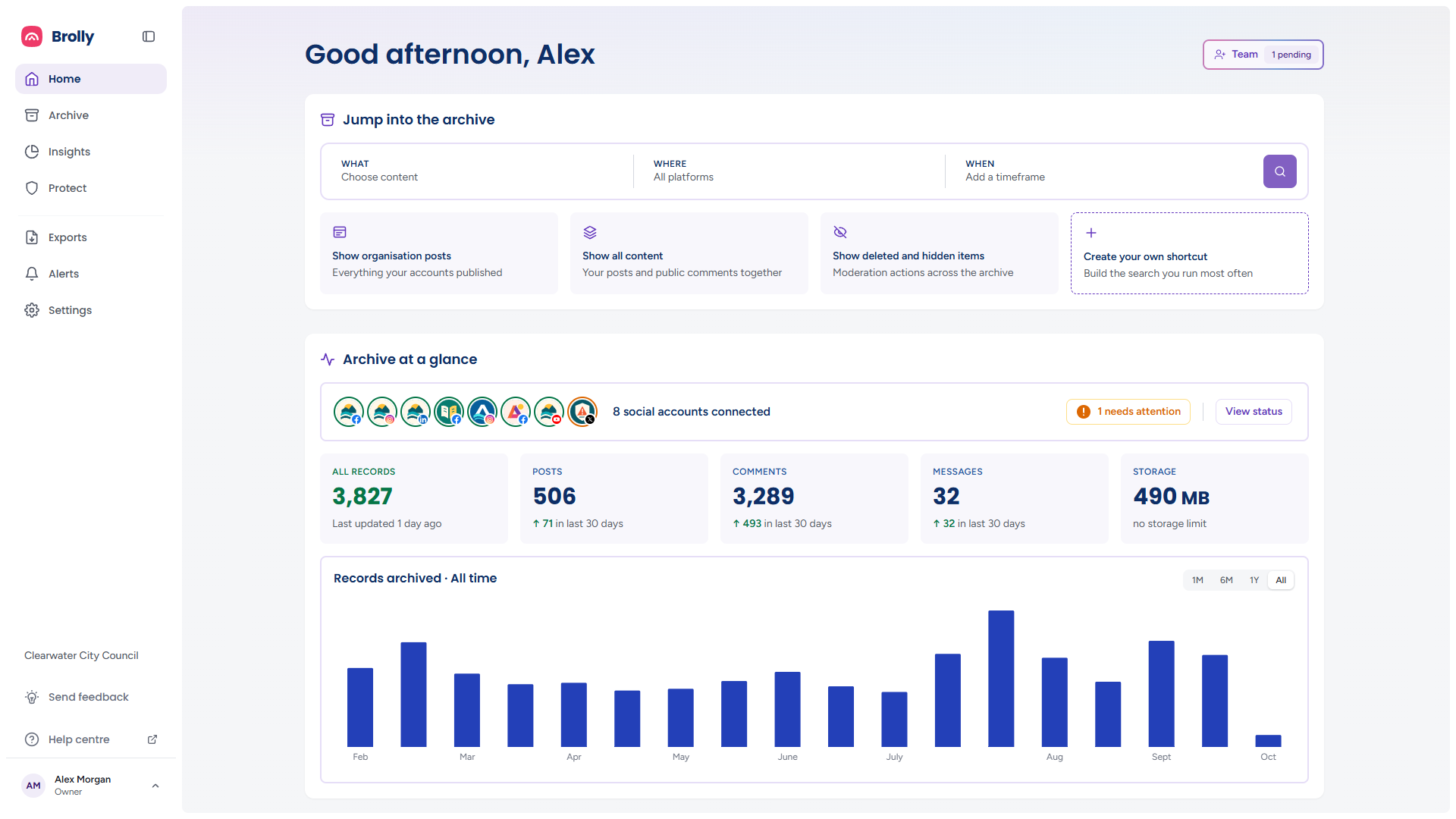The image size is (1456, 819).
Task: Click the fourth avatar with book logo
Action: pos(449,412)
